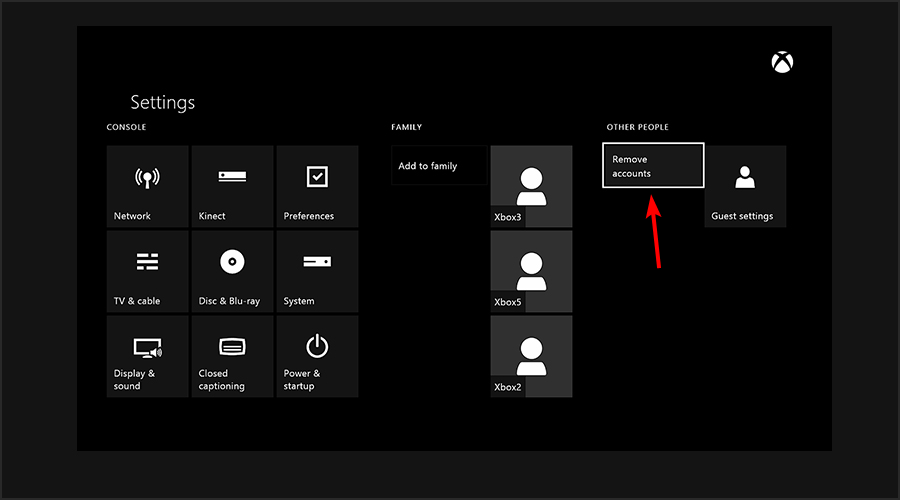Choose Remove accounts
Image resolution: width=900 pixels, height=500 pixels.
[x=653, y=165]
